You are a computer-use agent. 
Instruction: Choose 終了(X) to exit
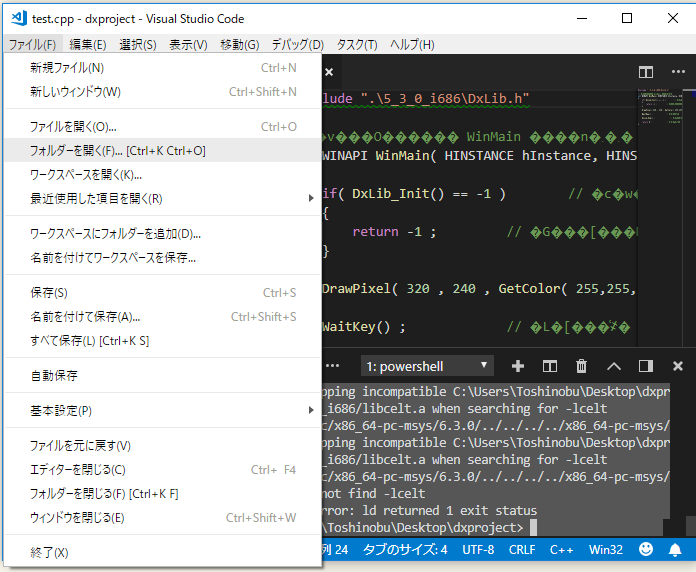162,552
